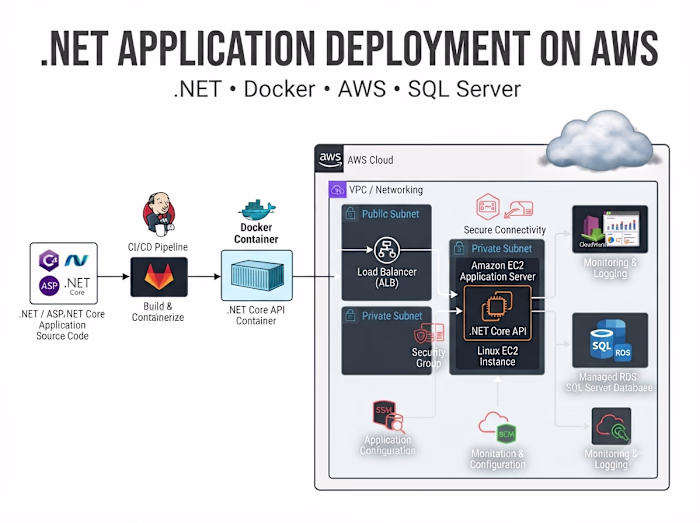Click the 'Public Subnet' heading
Image resolution: width=700 pixels, height=523 pixels.
tap(390, 214)
